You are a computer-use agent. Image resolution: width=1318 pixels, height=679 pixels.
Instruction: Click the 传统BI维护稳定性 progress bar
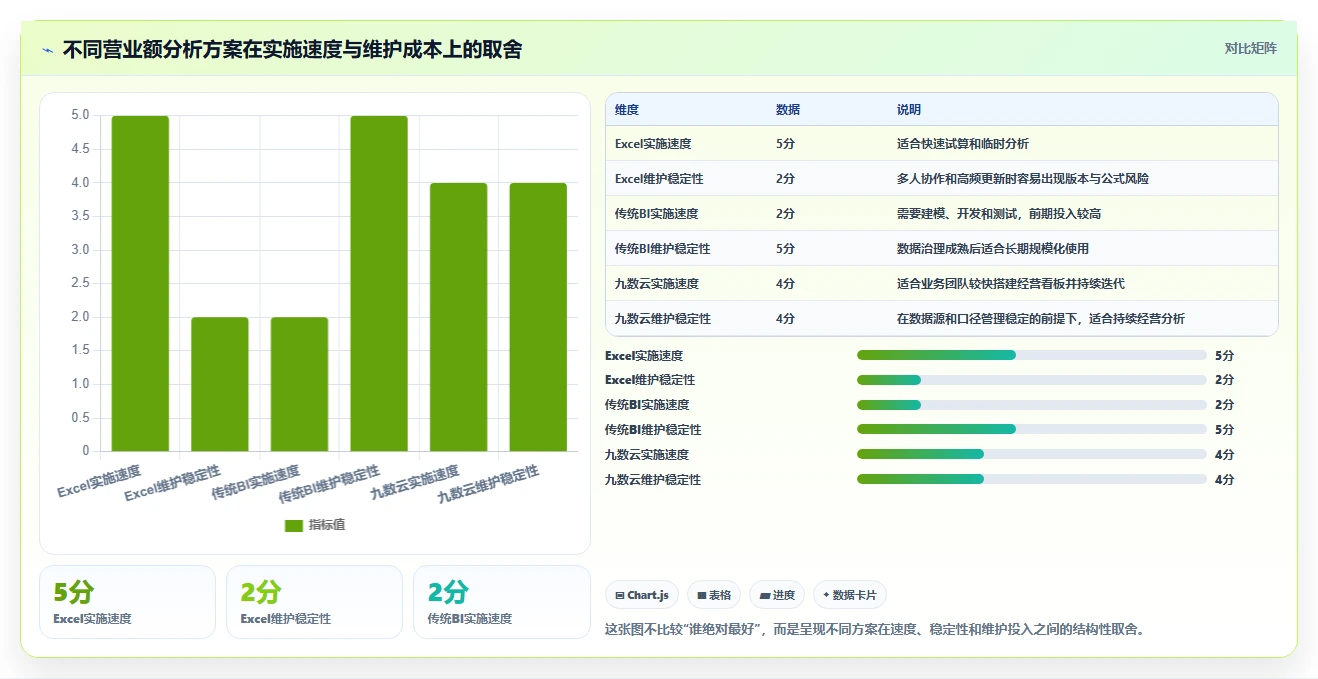(1031, 430)
